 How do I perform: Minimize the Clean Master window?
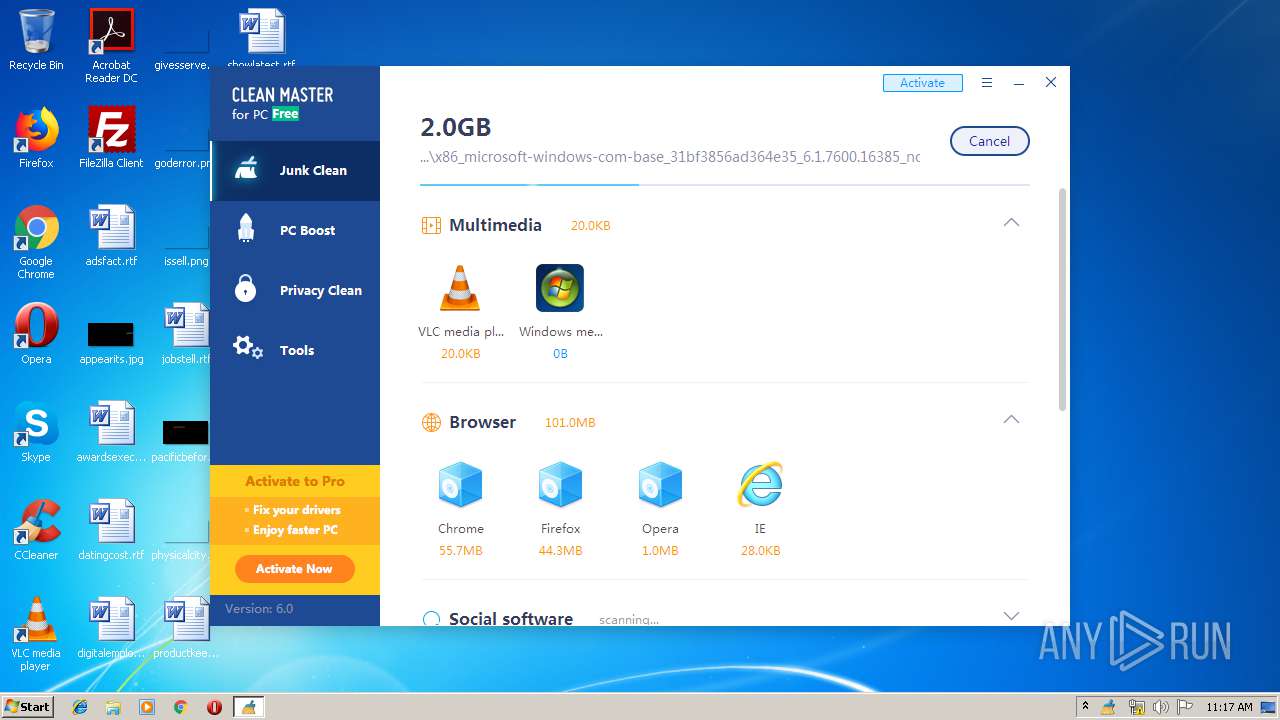[x=1018, y=83]
